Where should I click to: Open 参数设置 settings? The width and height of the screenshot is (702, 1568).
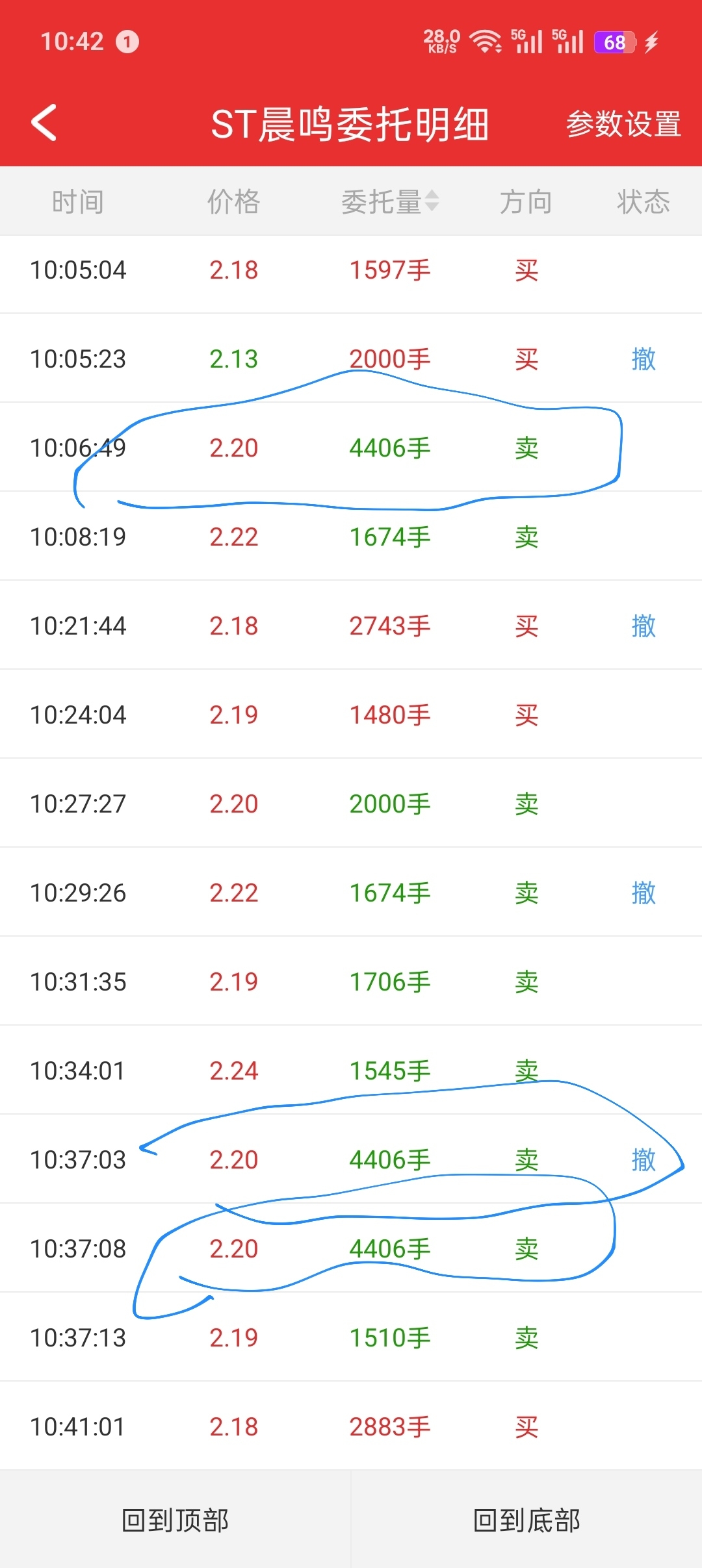pos(623,123)
